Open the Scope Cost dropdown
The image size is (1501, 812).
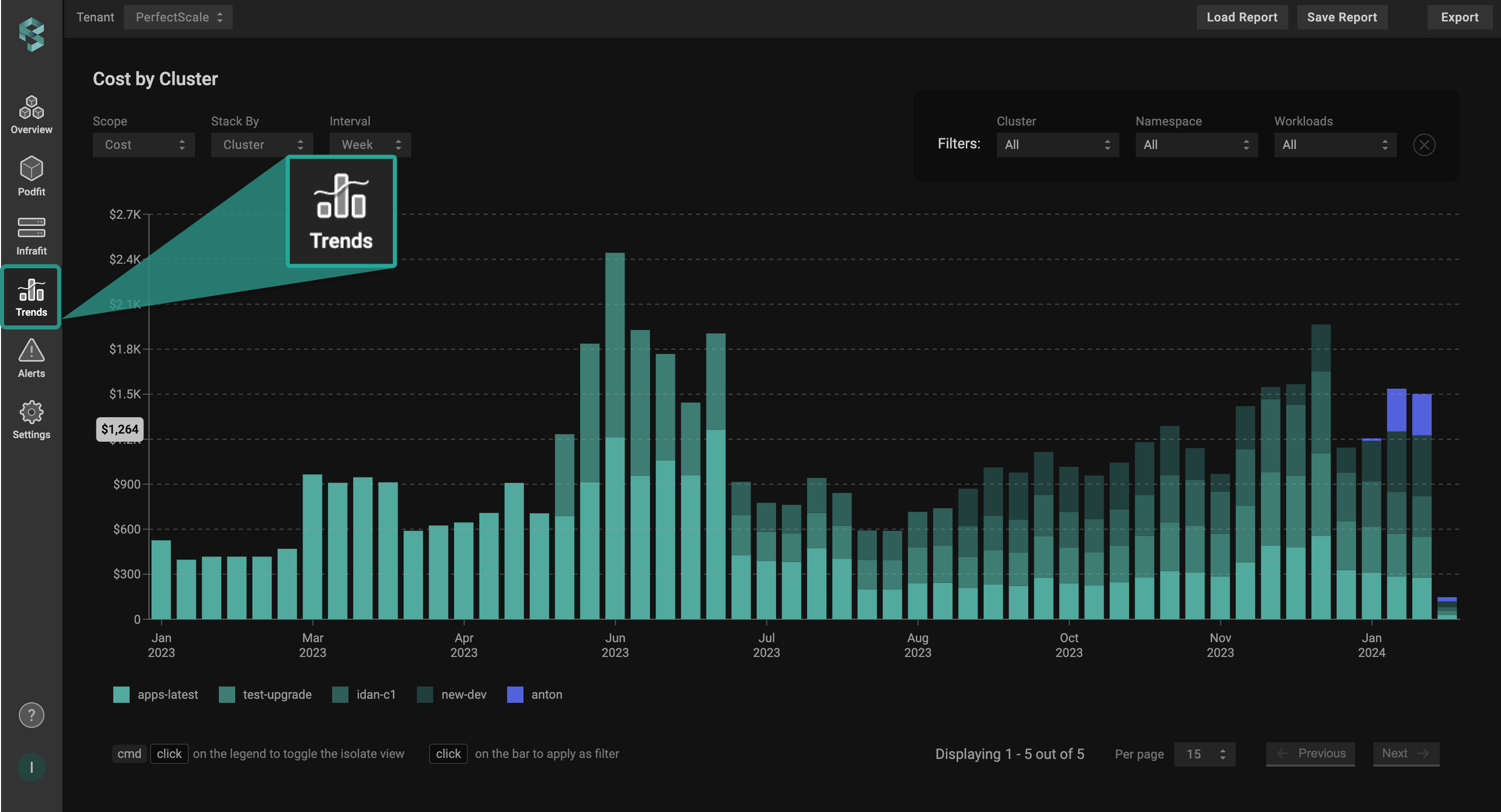click(x=143, y=144)
